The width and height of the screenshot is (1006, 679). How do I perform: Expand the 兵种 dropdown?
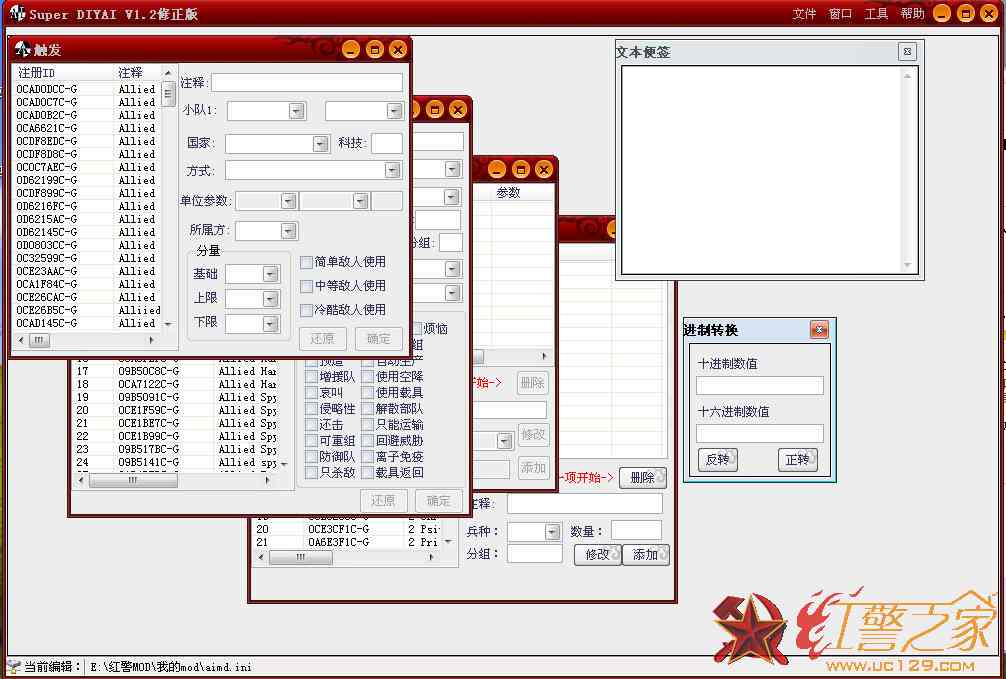[552, 531]
